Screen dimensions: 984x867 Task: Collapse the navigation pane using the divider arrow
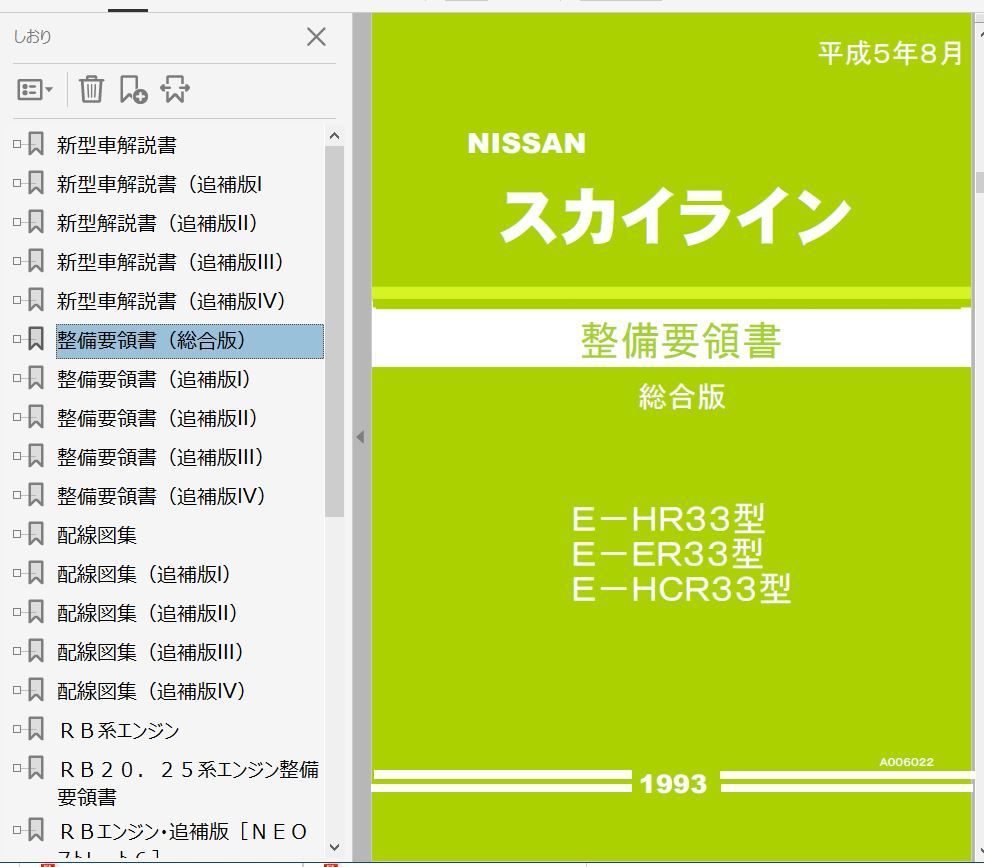pyautogui.click(x=360, y=437)
